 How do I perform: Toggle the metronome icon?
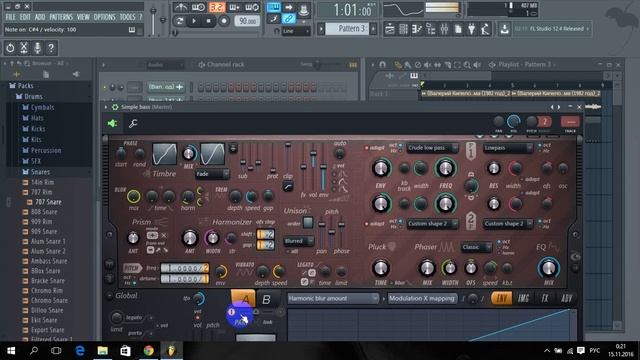(180, 7)
